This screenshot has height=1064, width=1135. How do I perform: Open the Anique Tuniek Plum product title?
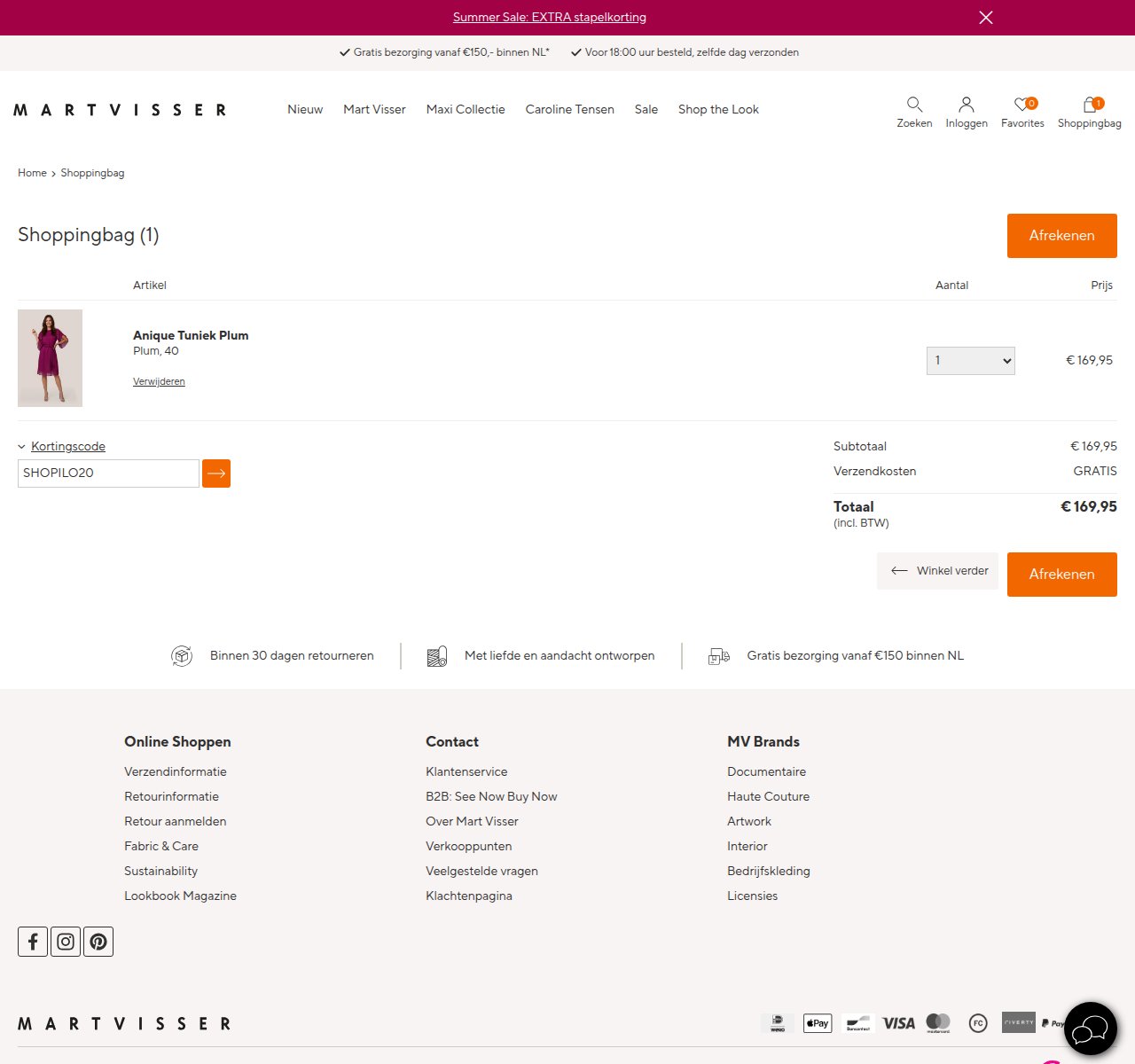[191, 335]
